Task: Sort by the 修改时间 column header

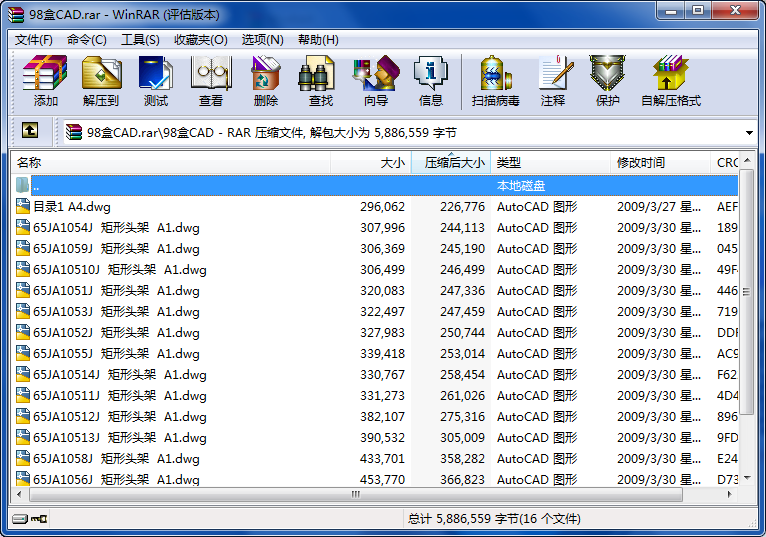Action: click(660, 163)
